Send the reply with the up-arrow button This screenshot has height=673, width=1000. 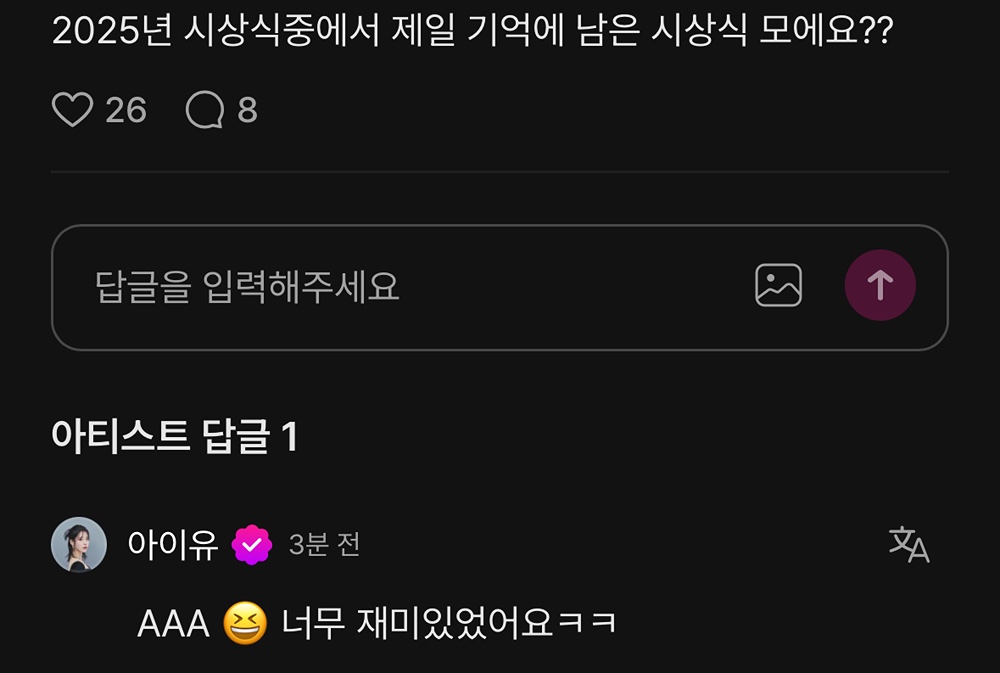pos(880,285)
